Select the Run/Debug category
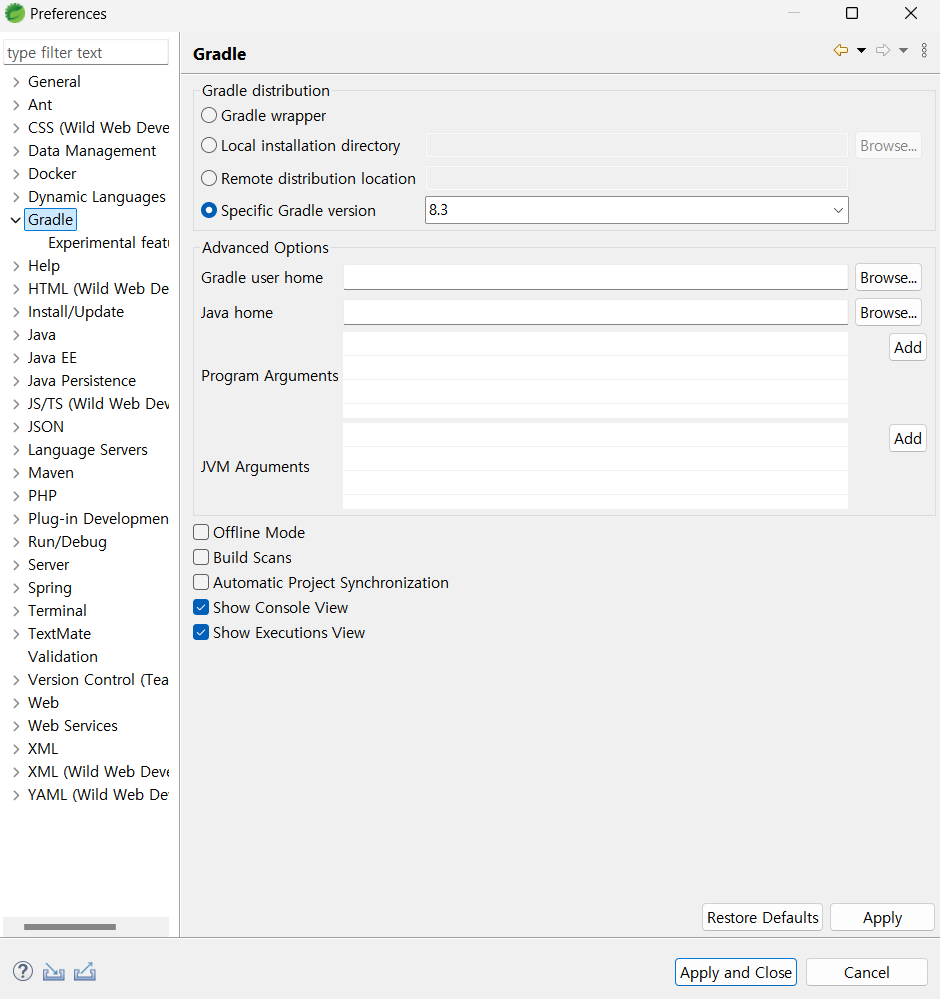 [67, 542]
